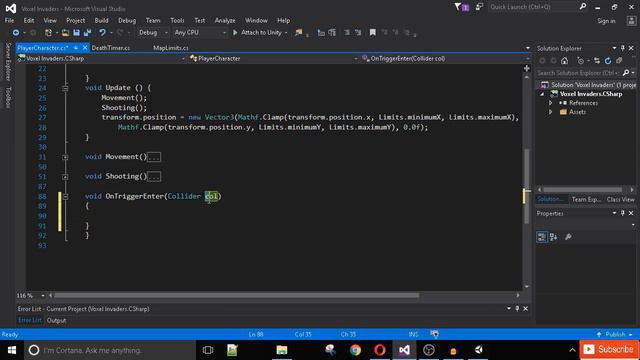This screenshot has height=360, width=640.
Task: Click the Sign in link
Action: [606, 21]
